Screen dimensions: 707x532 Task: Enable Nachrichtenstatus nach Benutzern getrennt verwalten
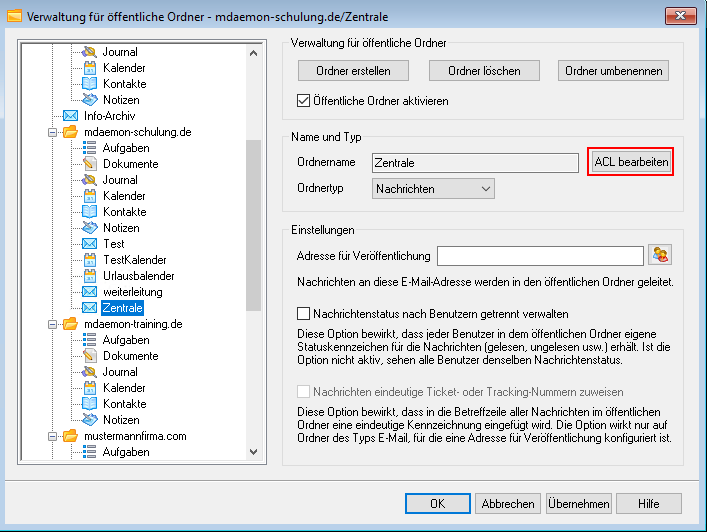[305, 313]
